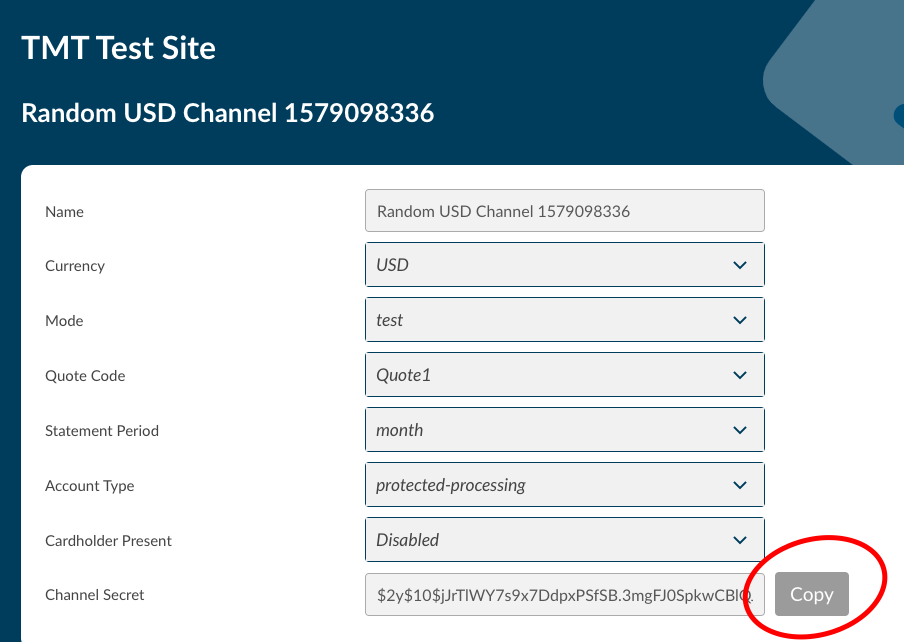Click the Cardholder Present label text
The image size is (904, 642).
[x=108, y=541]
